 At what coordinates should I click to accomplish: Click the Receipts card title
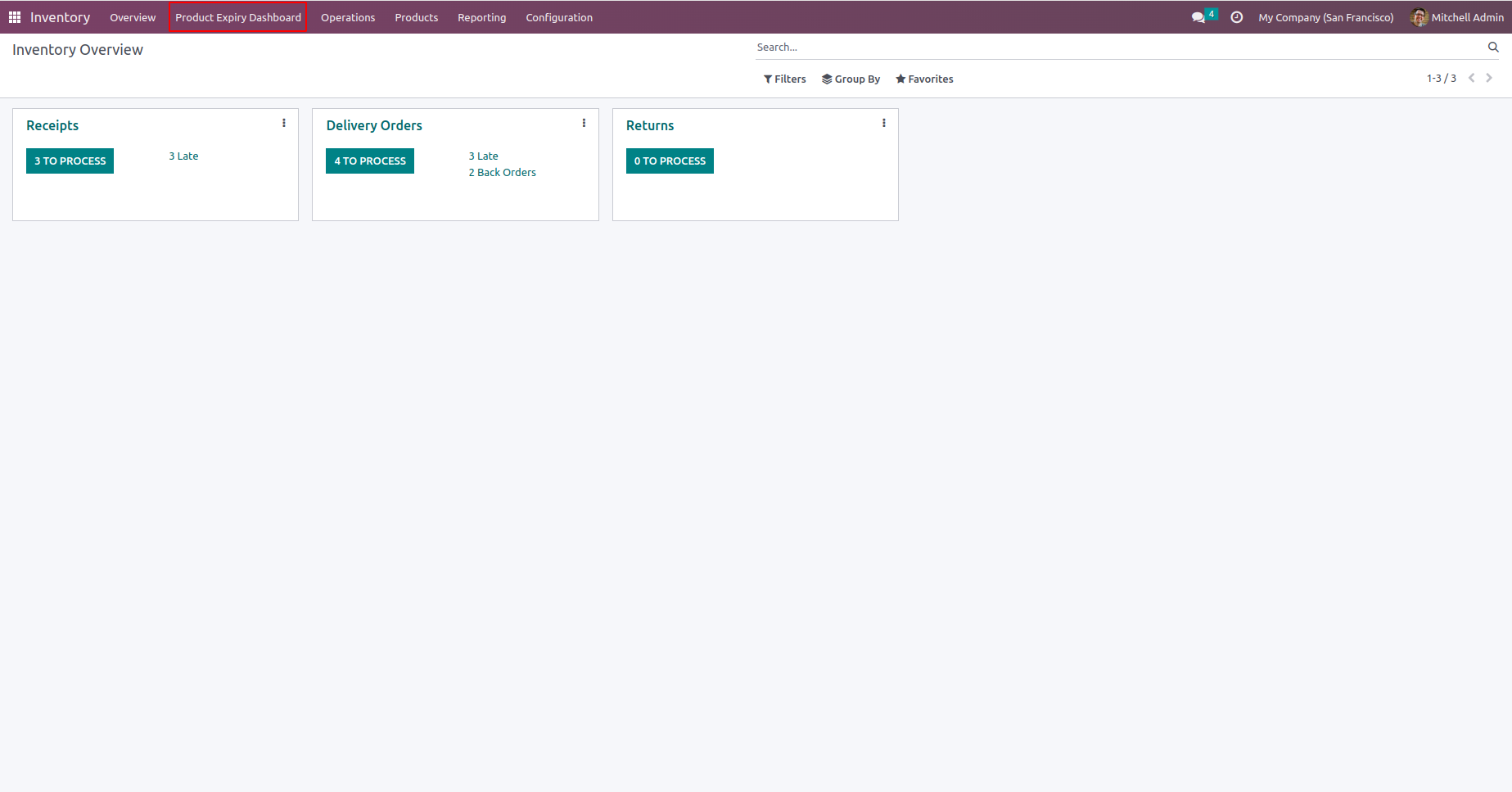[x=52, y=125]
